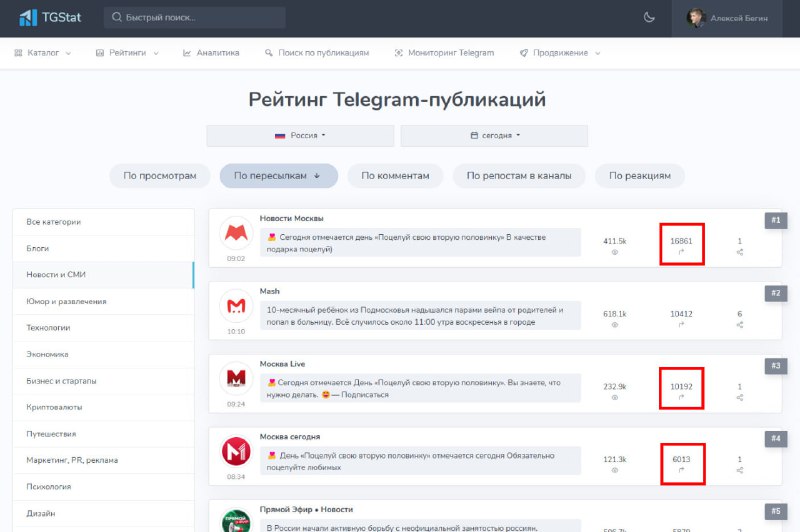
Task: Click share icon in Москва Live row
Action: click(x=740, y=397)
